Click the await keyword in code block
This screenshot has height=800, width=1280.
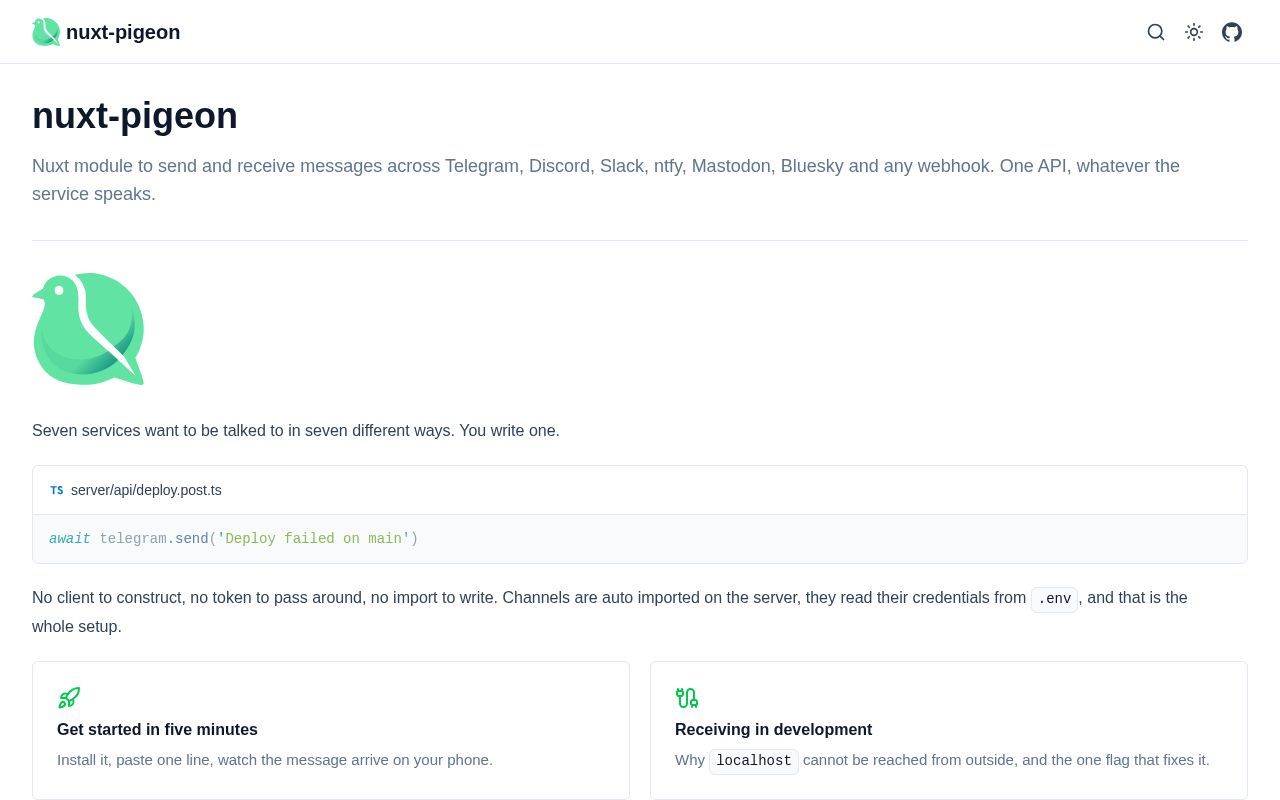point(70,539)
